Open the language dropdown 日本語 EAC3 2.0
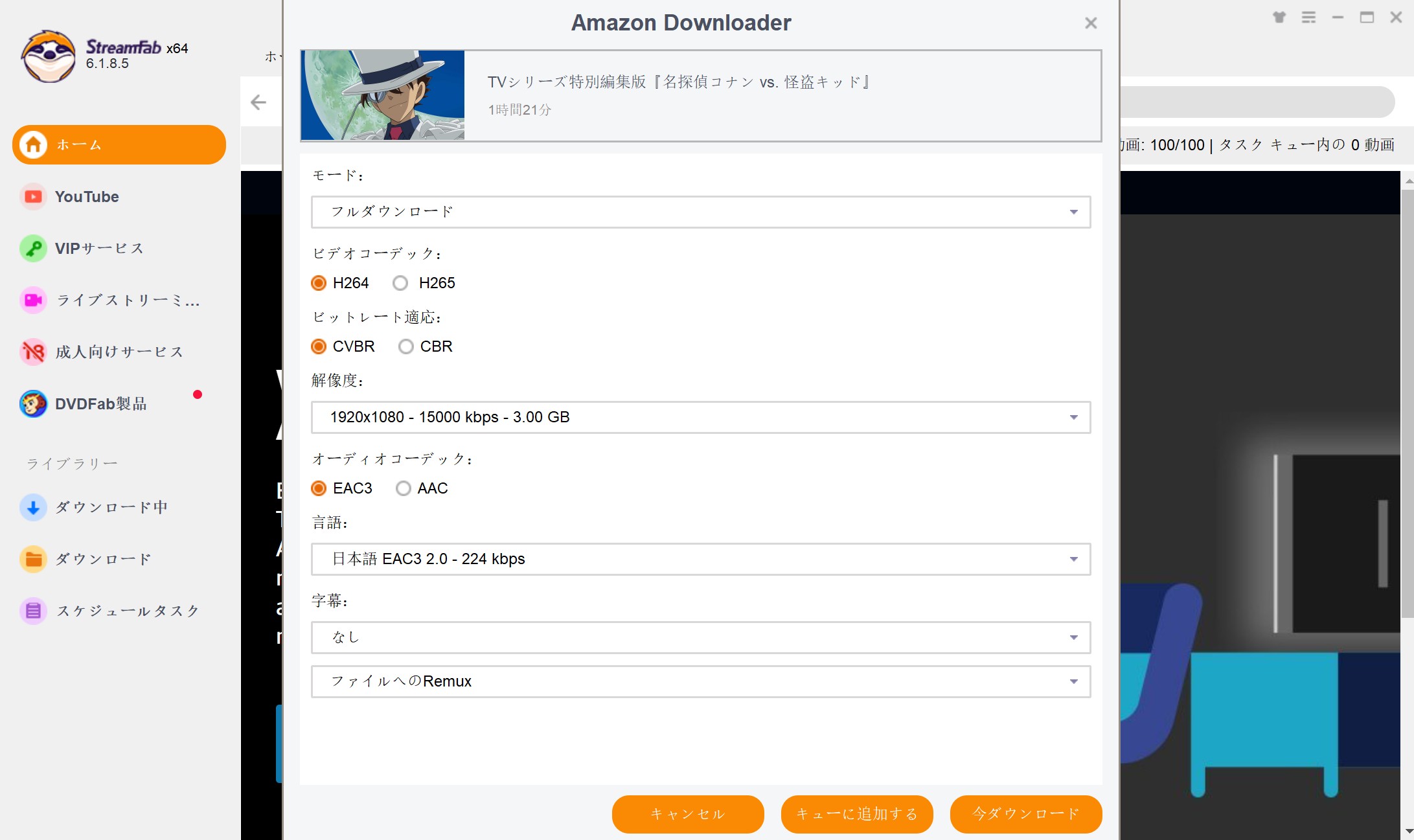This screenshot has height=840, width=1414. click(701, 559)
